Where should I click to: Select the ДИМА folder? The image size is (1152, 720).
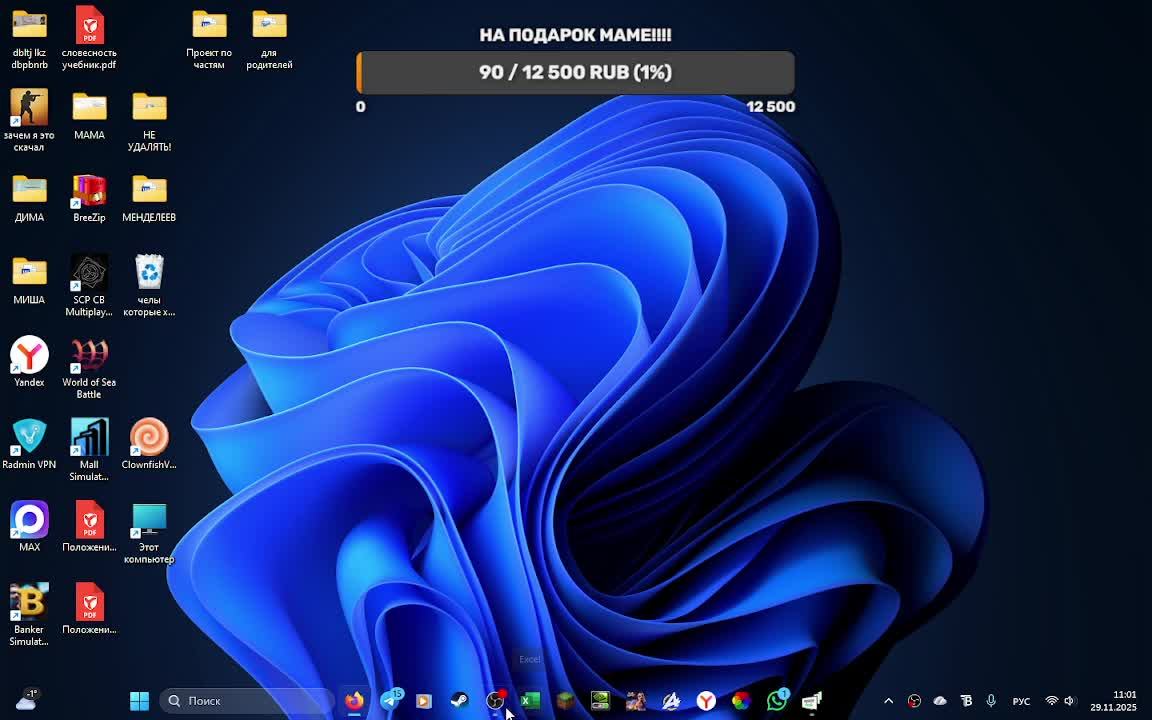(29, 198)
